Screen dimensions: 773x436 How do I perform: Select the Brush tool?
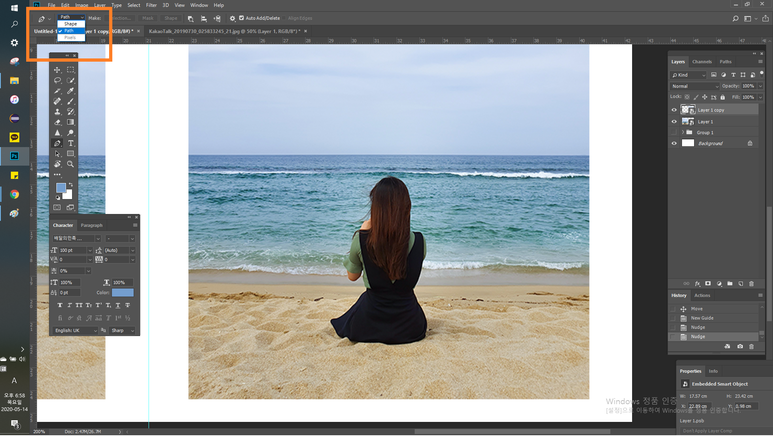tap(70, 101)
